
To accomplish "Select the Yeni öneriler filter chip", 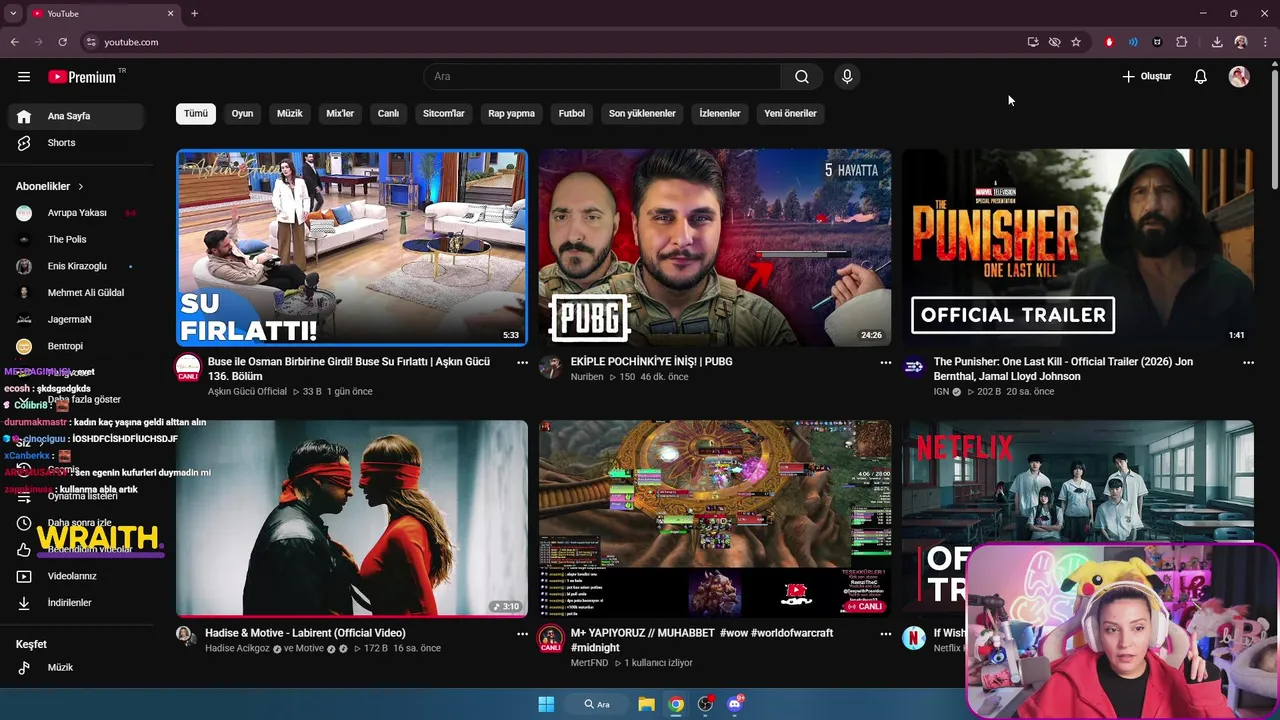I will 790,114.
